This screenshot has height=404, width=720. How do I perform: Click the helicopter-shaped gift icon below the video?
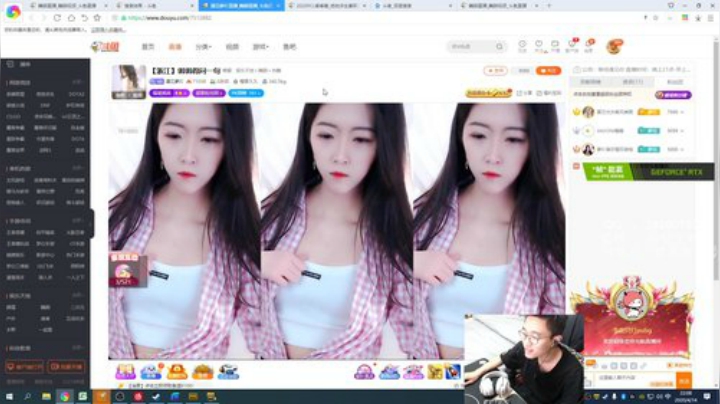click(x=228, y=371)
